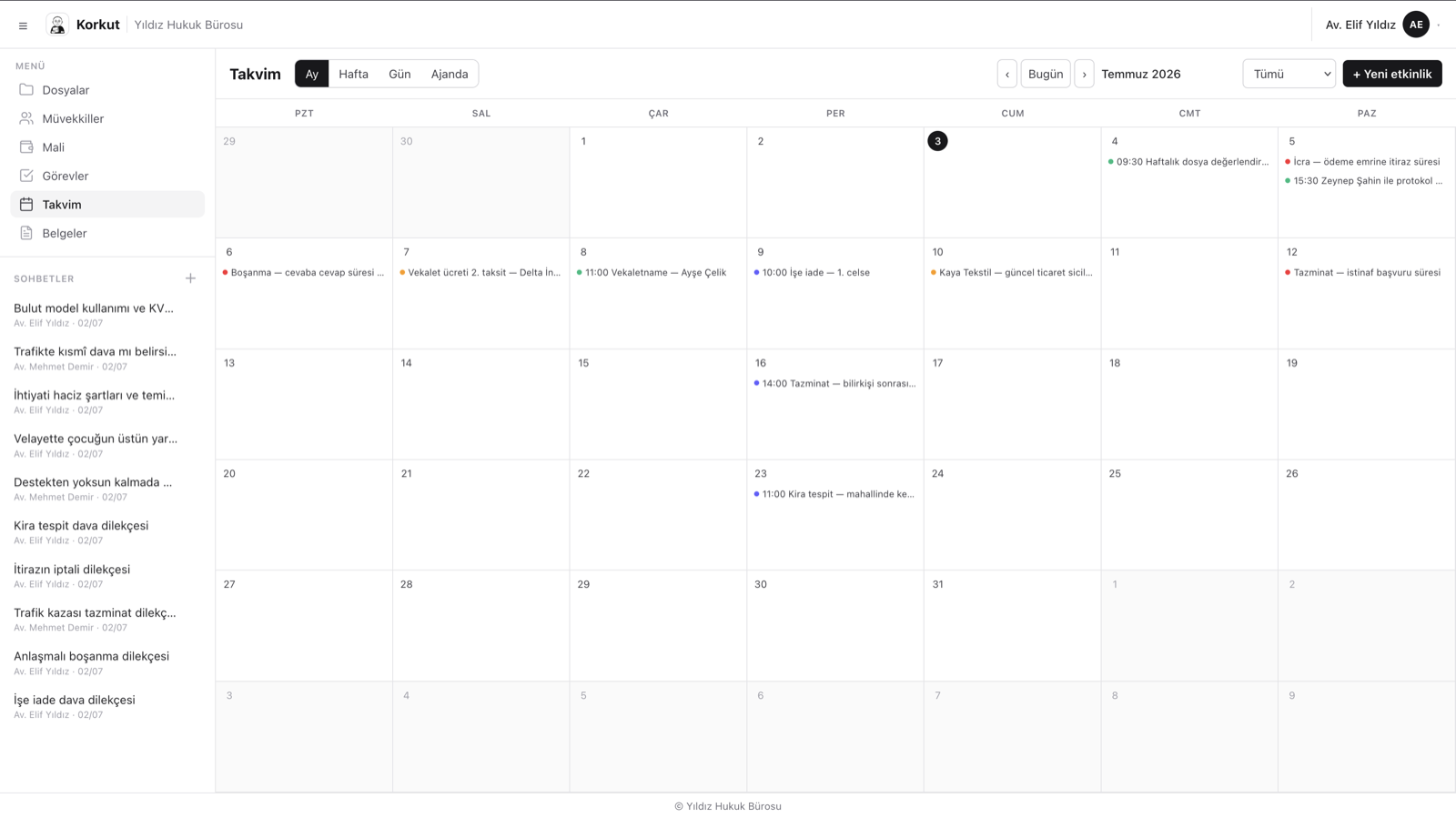Click the AE user avatar
Screen dimensions: 1456x818
1416,25
